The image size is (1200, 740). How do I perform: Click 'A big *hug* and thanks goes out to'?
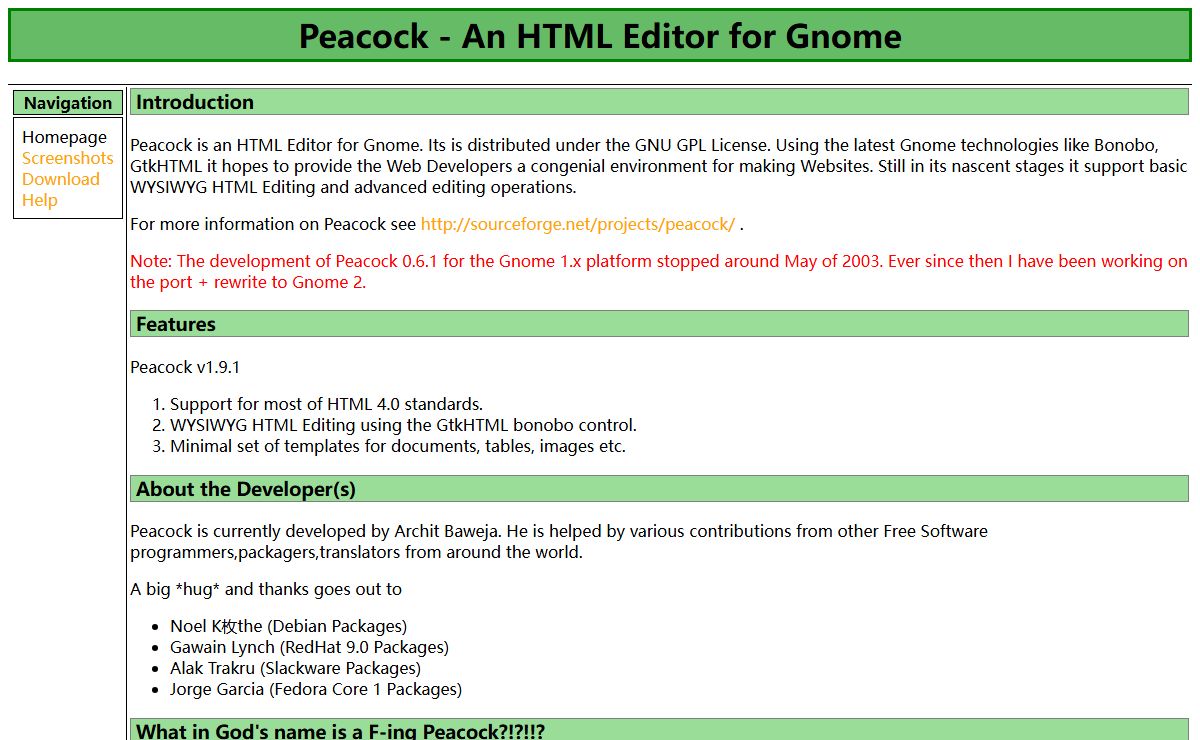[266, 589]
